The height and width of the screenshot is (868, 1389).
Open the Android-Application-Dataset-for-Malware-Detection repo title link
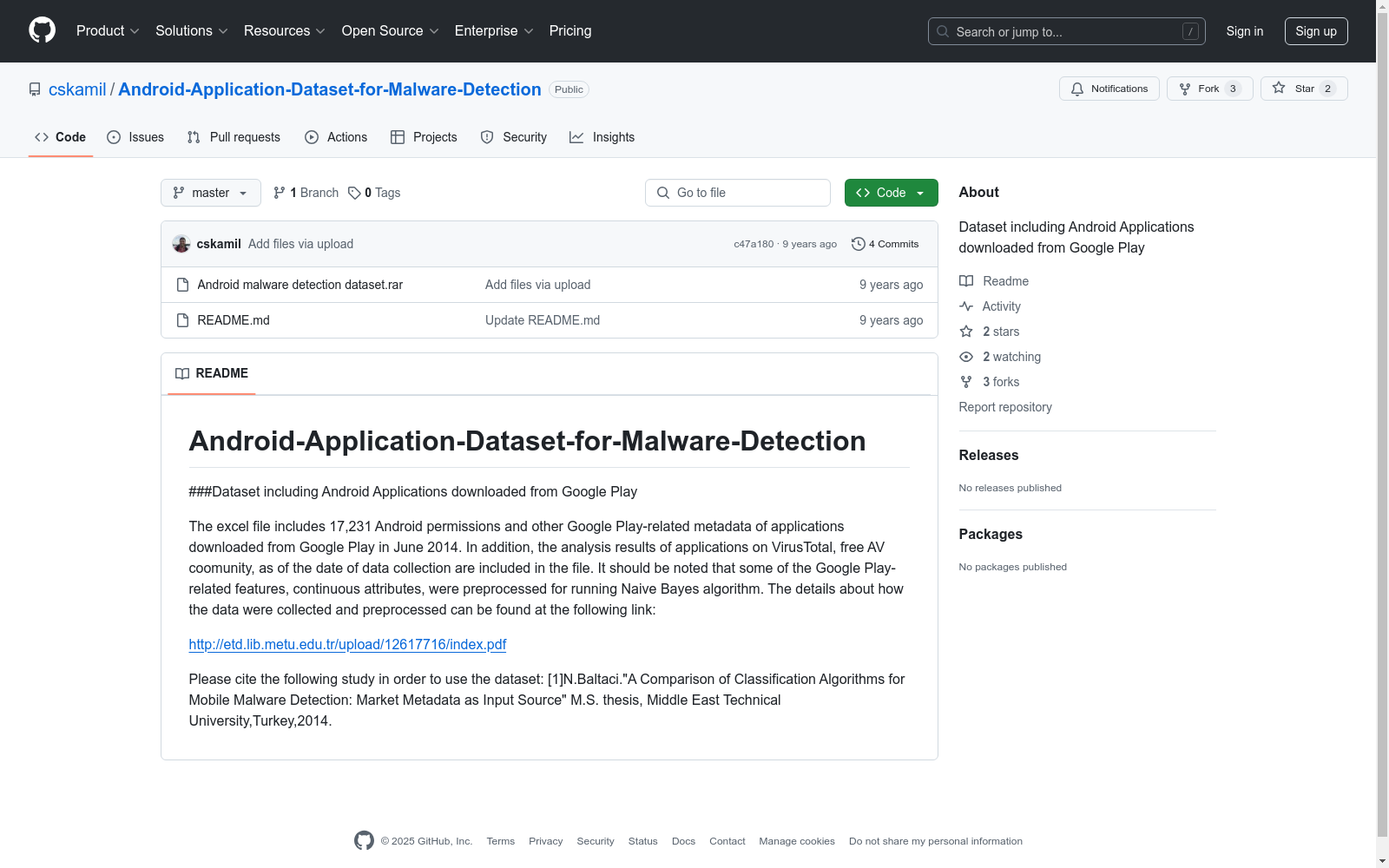tap(330, 89)
